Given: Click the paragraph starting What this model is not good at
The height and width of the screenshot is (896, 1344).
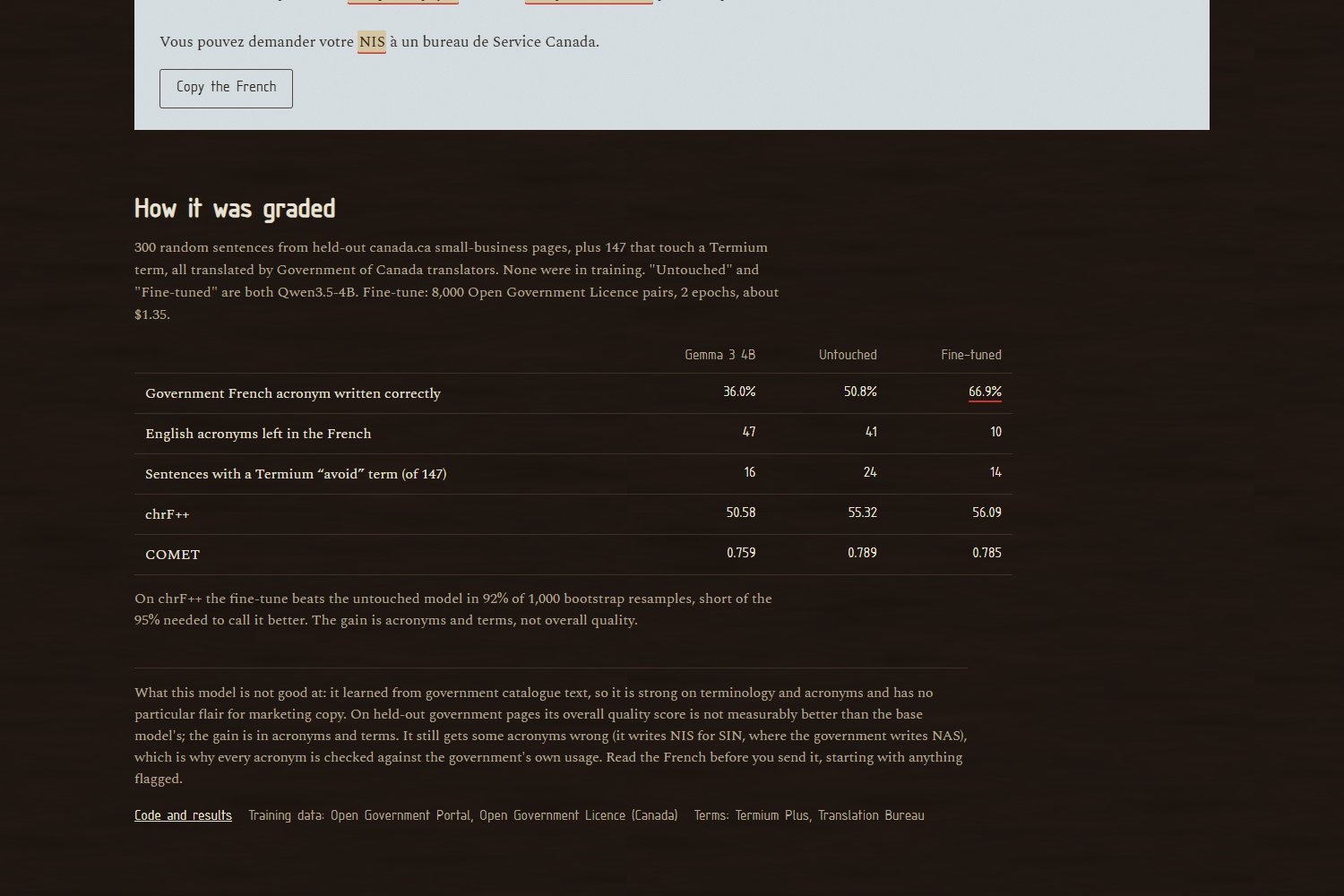Looking at the screenshot, I should [x=551, y=736].
